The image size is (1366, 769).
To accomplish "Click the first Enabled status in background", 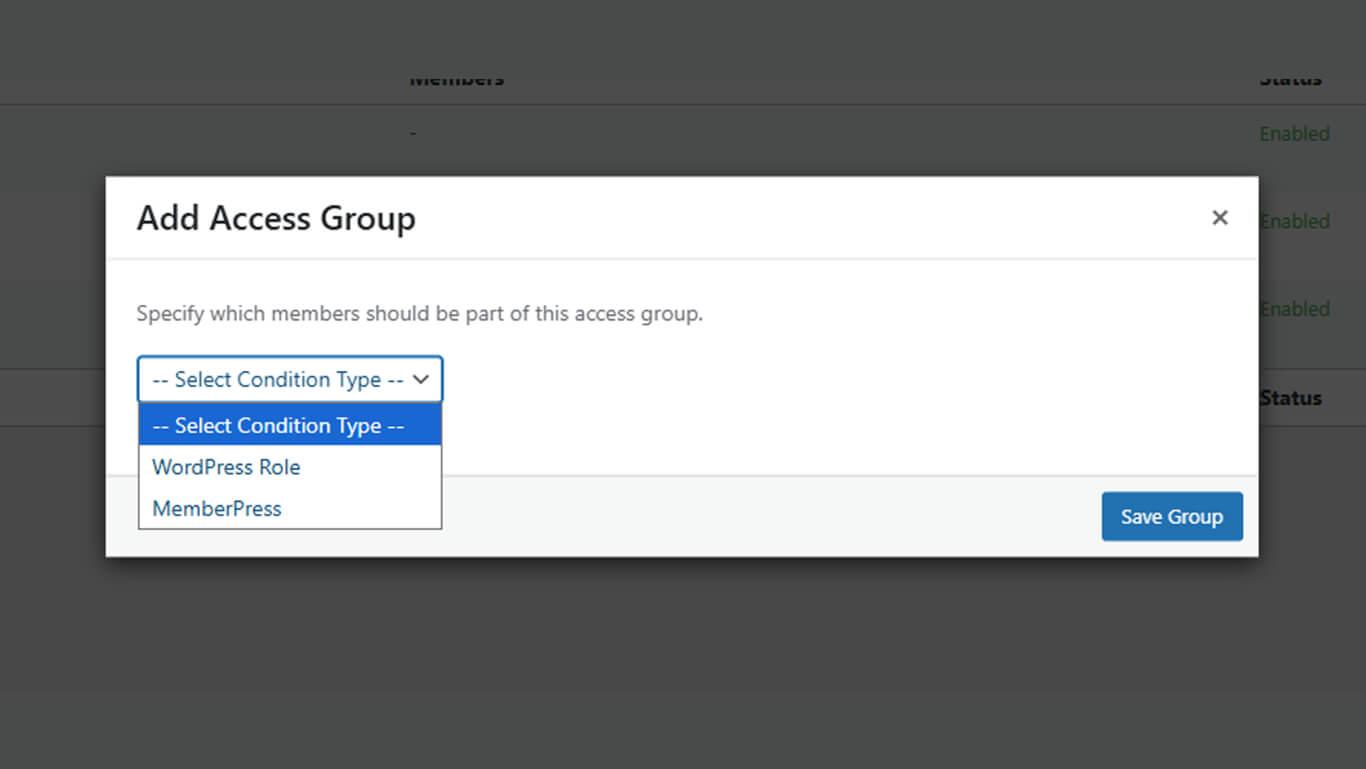I will click(x=1294, y=134).
